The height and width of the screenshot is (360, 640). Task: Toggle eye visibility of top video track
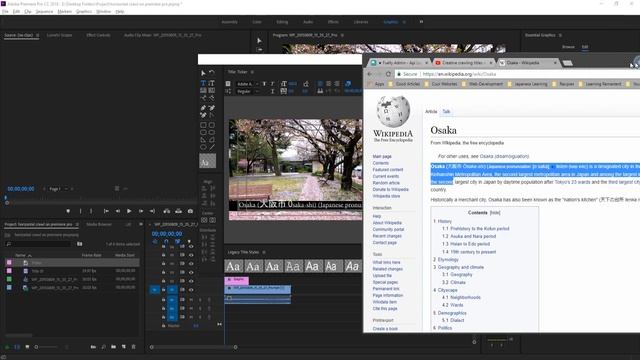(191, 247)
